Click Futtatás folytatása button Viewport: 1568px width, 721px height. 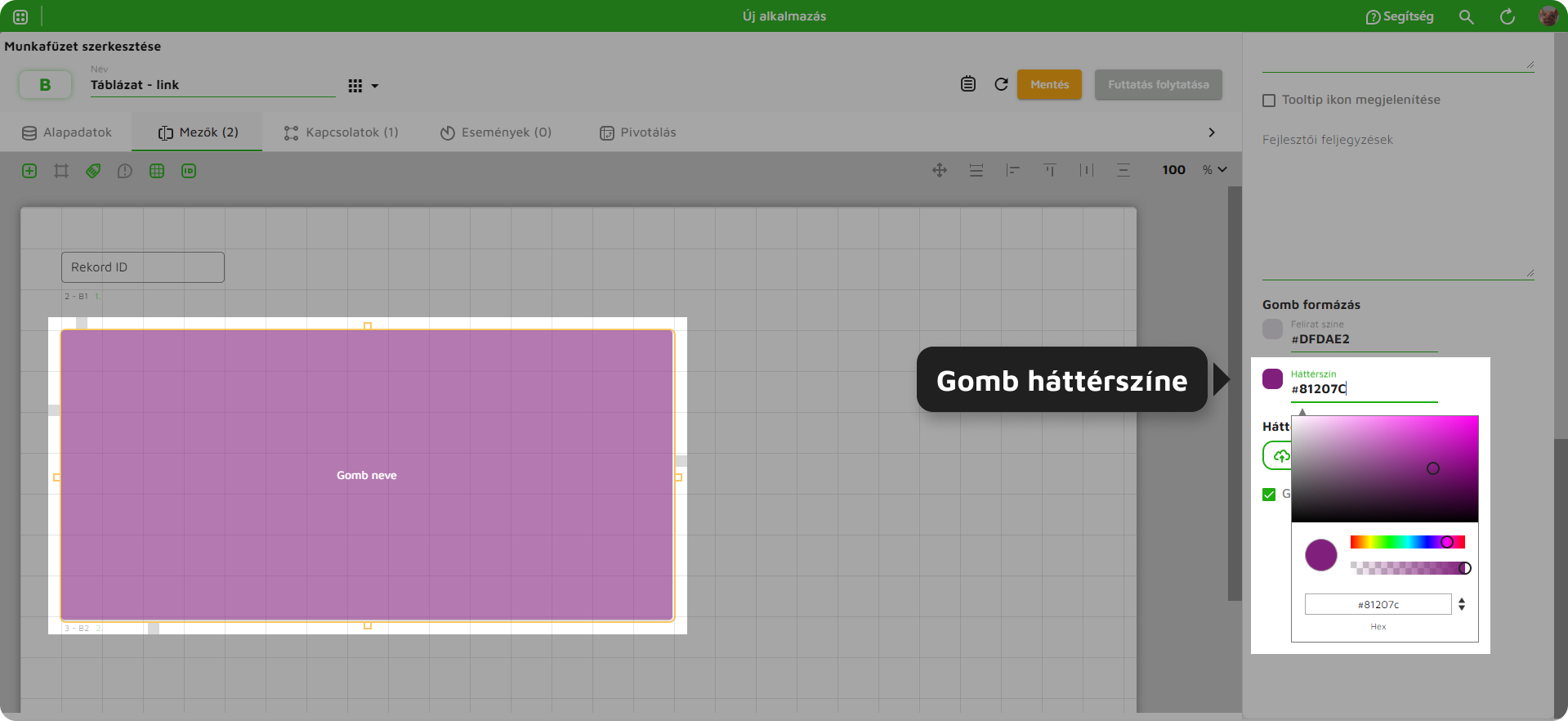1158,84
